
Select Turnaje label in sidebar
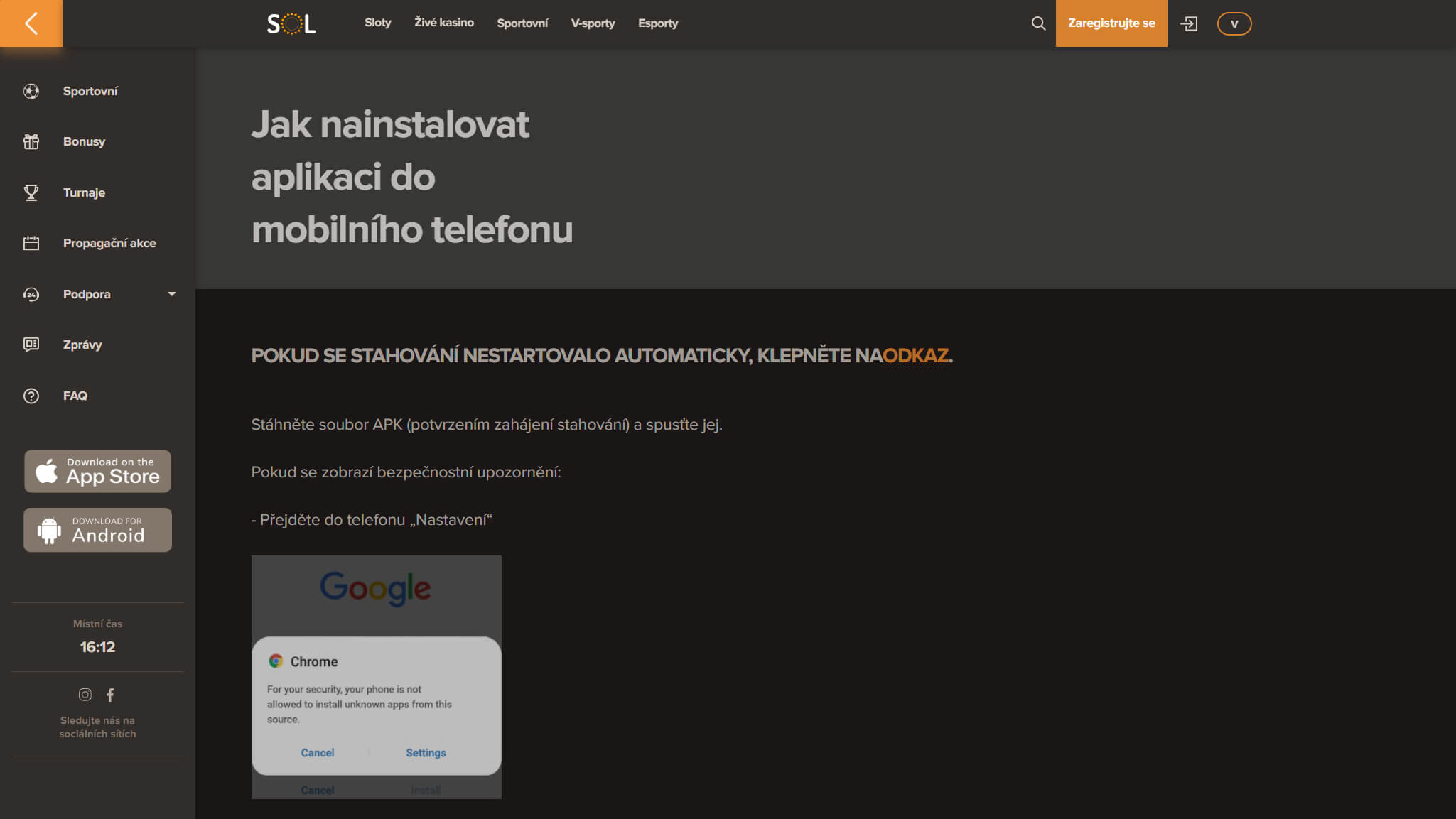coord(84,192)
